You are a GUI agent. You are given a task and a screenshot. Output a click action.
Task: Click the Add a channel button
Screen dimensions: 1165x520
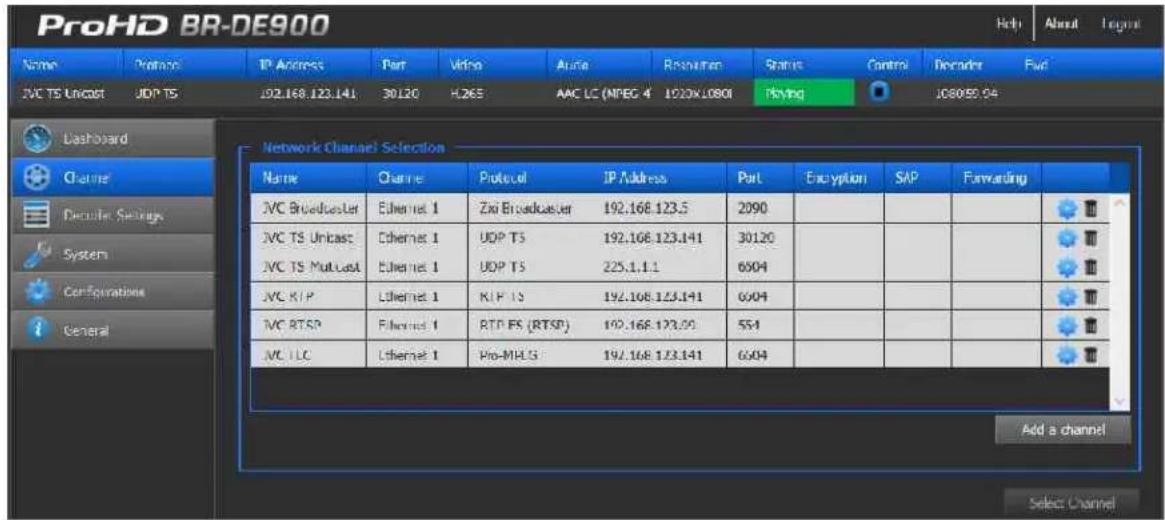click(x=1063, y=429)
